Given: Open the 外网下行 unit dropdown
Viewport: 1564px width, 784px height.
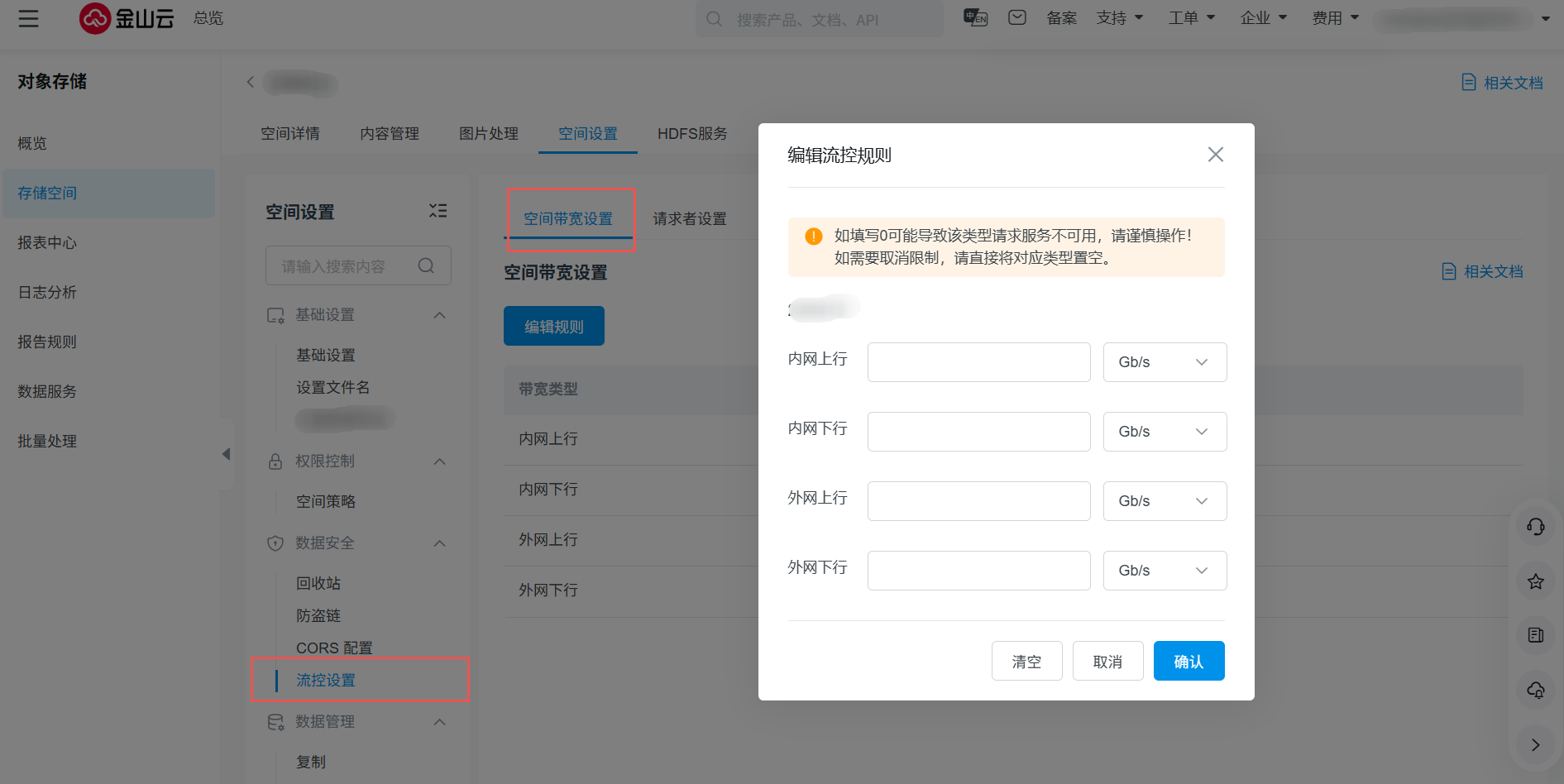Looking at the screenshot, I should (1164, 571).
